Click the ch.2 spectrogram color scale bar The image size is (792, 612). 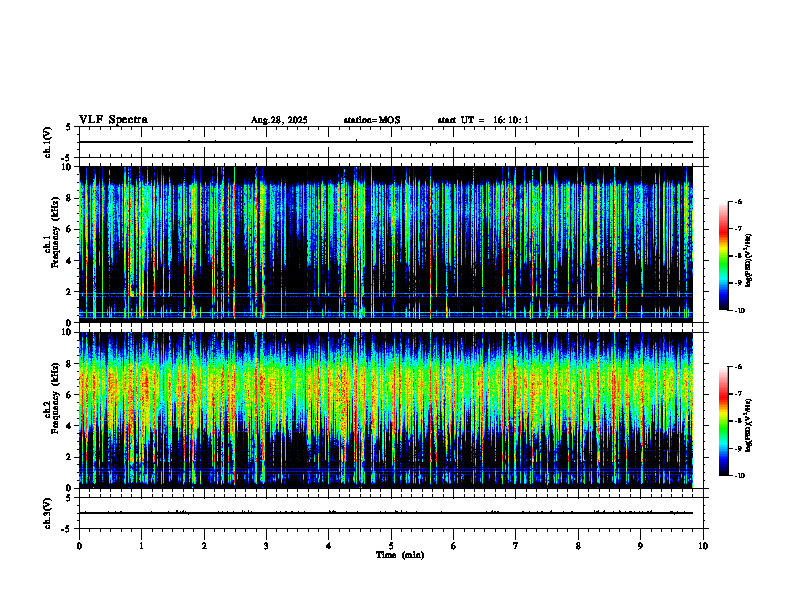click(724, 421)
